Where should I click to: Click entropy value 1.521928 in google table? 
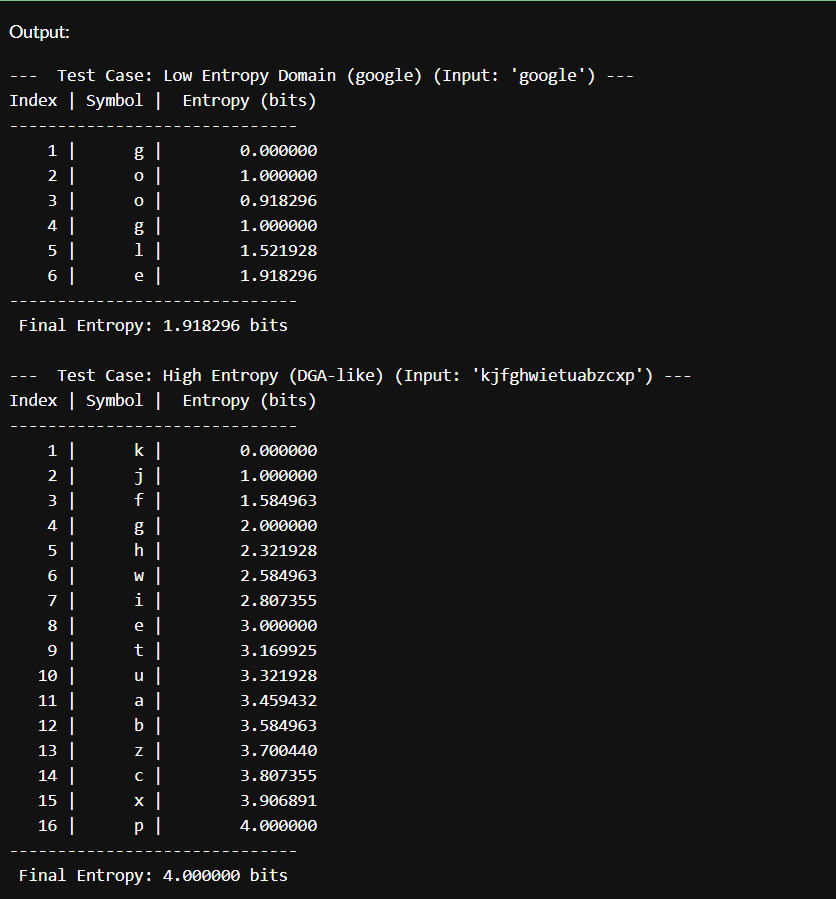278,250
